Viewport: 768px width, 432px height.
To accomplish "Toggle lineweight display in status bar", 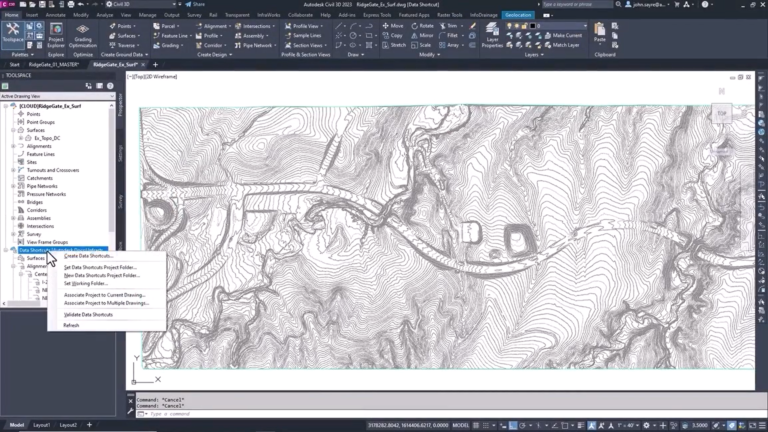I will click(x=580, y=425).
